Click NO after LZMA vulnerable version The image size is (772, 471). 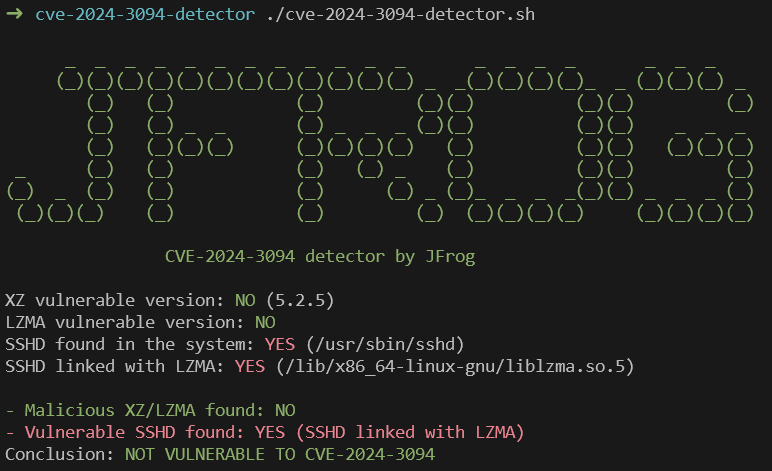pyautogui.click(x=265, y=322)
